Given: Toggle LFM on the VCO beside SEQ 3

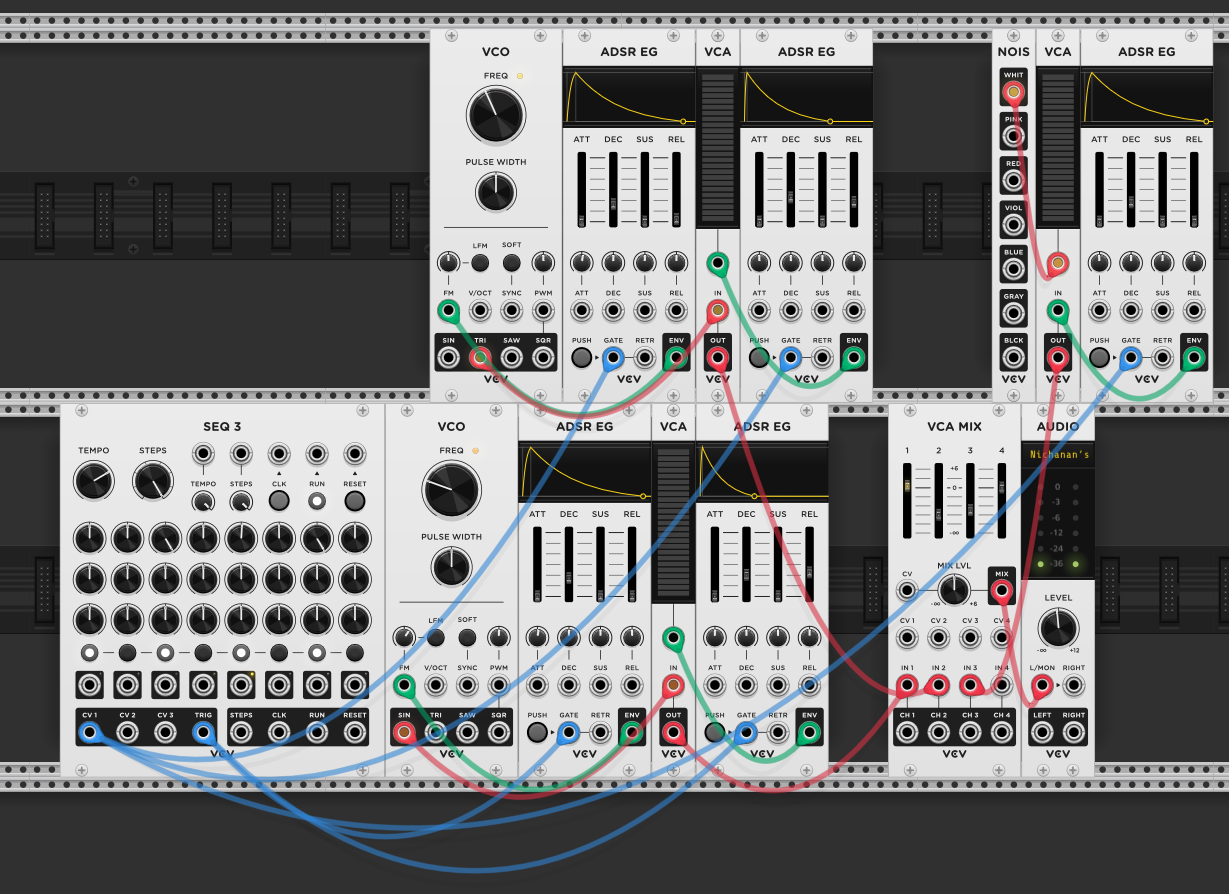Looking at the screenshot, I should tap(435, 638).
